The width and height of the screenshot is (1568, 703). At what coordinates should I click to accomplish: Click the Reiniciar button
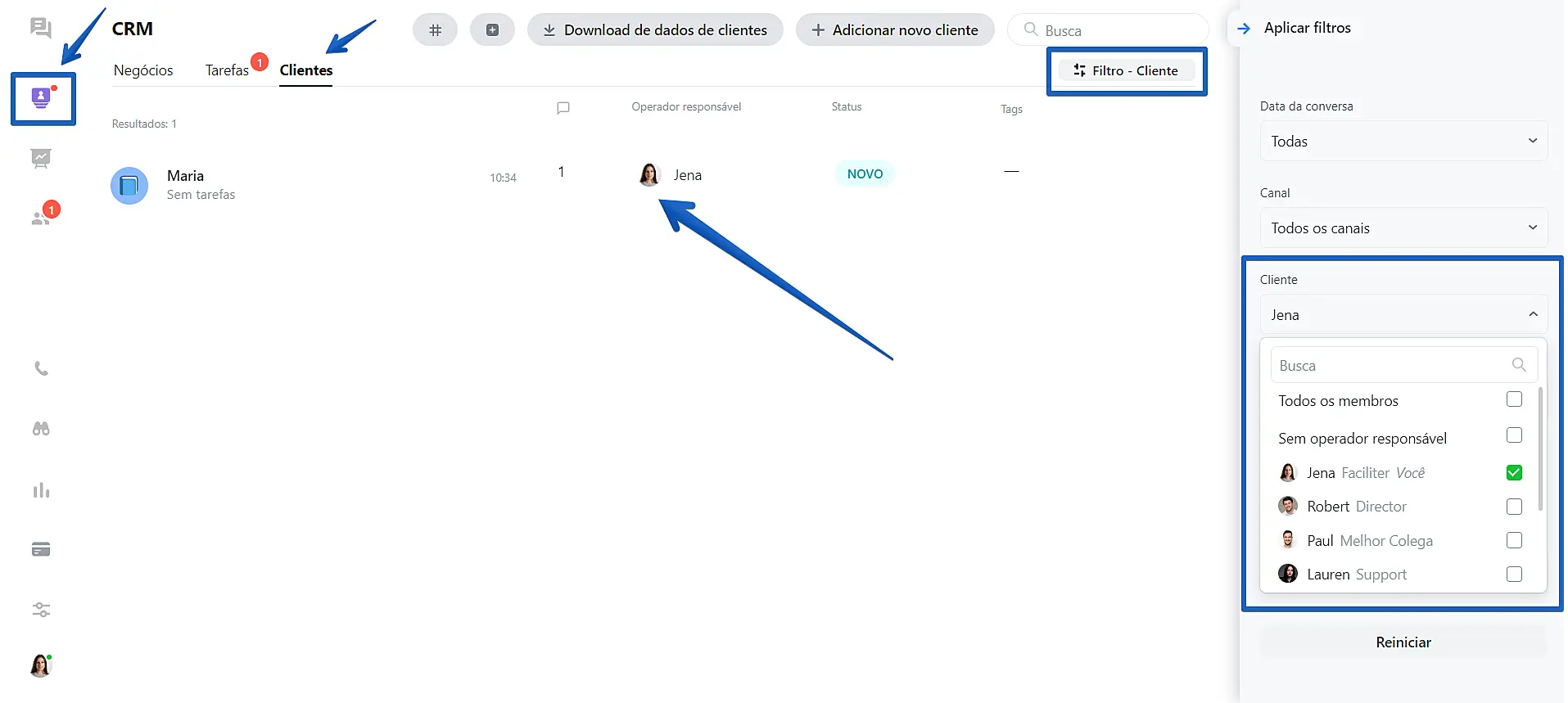click(x=1403, y=642)
